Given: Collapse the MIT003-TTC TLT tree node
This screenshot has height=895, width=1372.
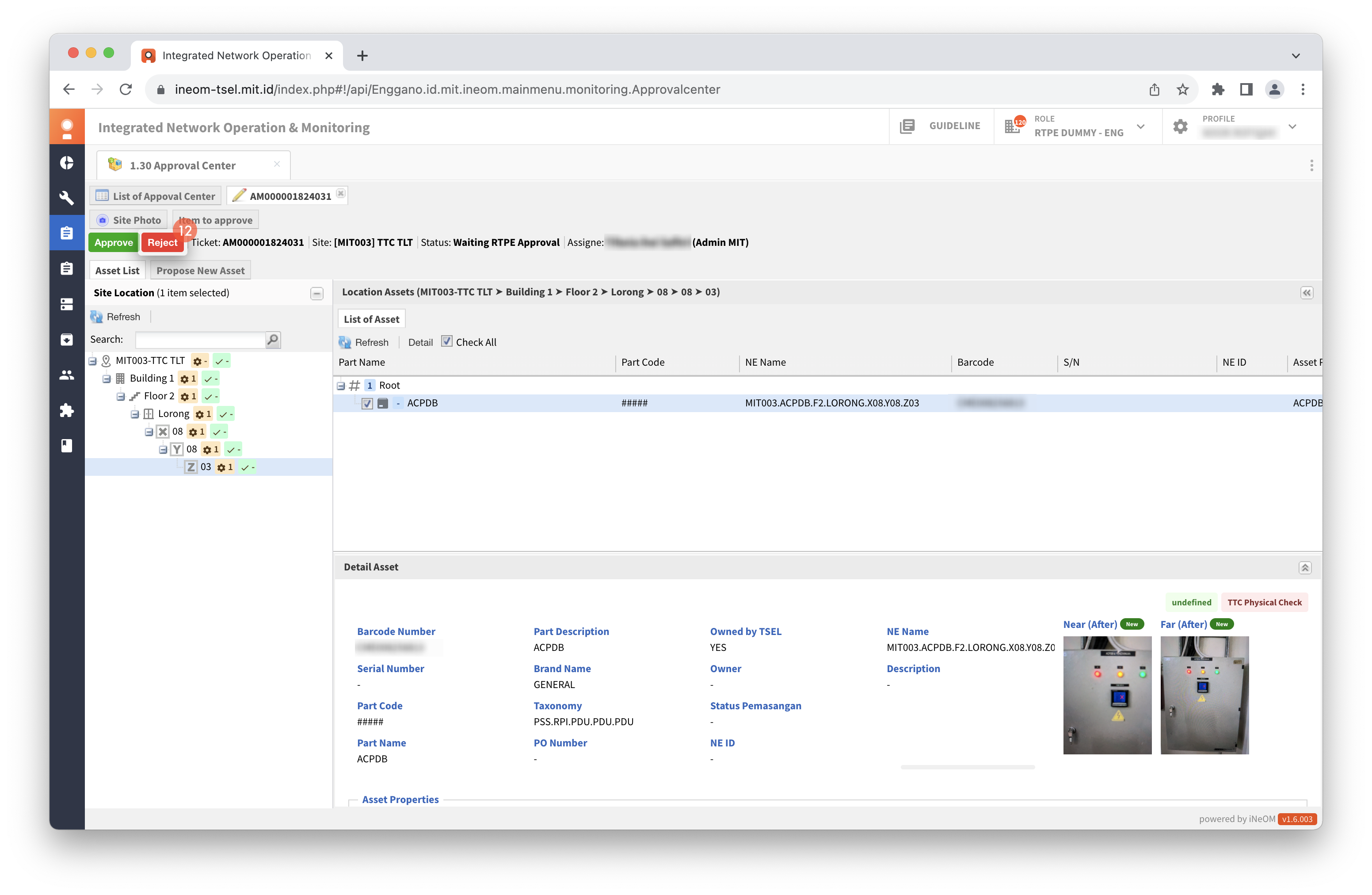Looking at the screenshot, I should 93,361.
